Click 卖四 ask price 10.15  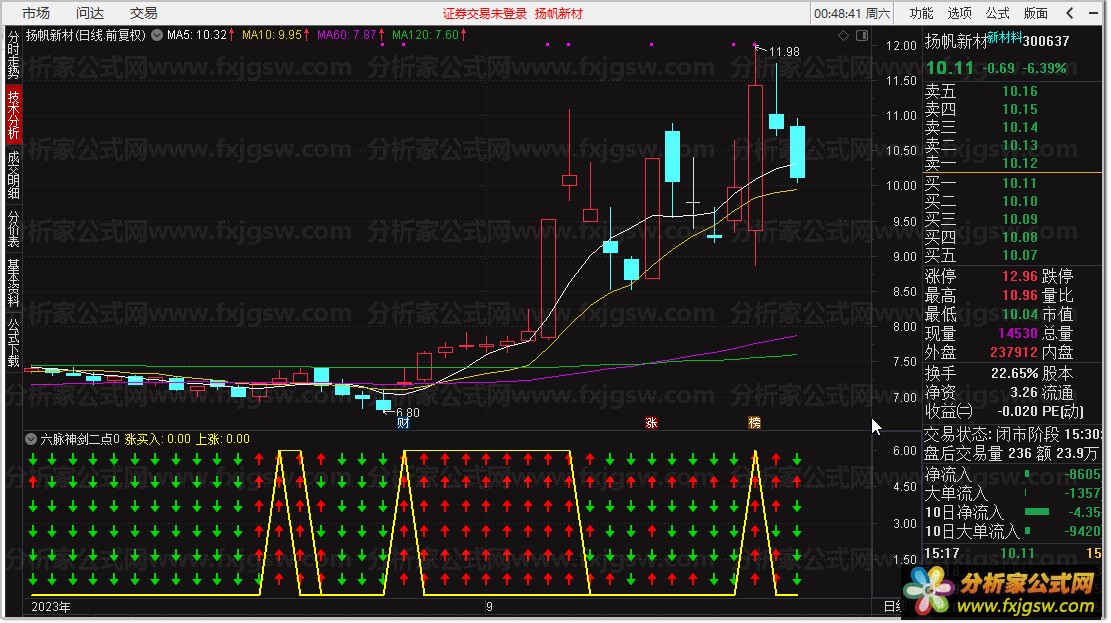click(1020, 110)
